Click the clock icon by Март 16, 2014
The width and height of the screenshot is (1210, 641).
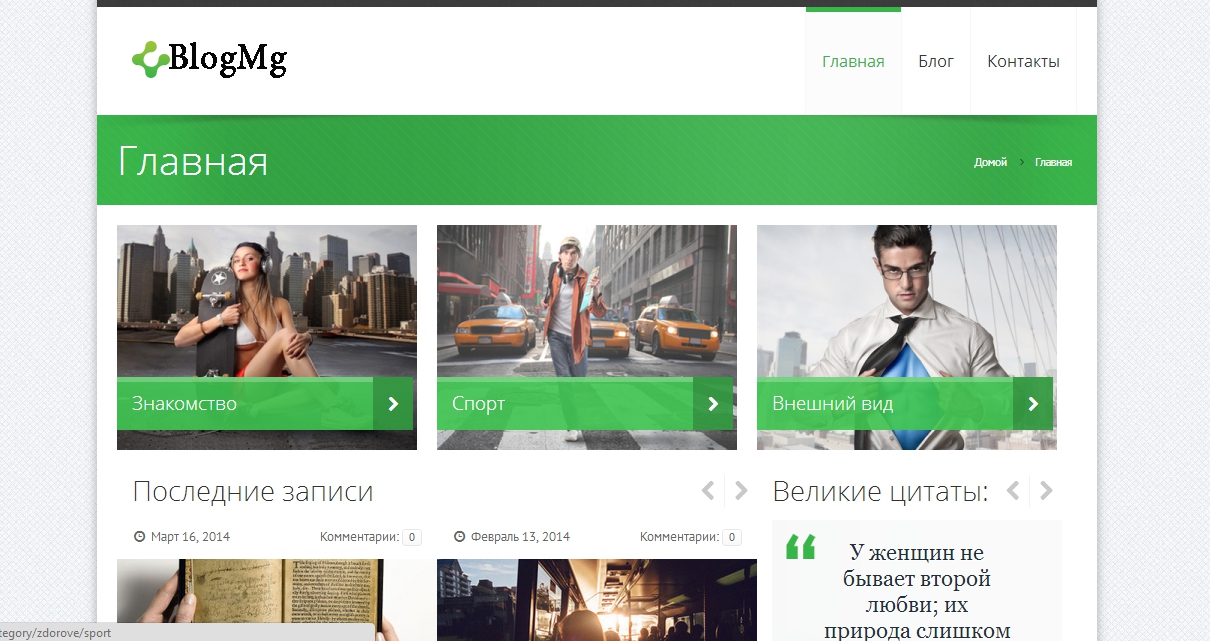point(139,537)
